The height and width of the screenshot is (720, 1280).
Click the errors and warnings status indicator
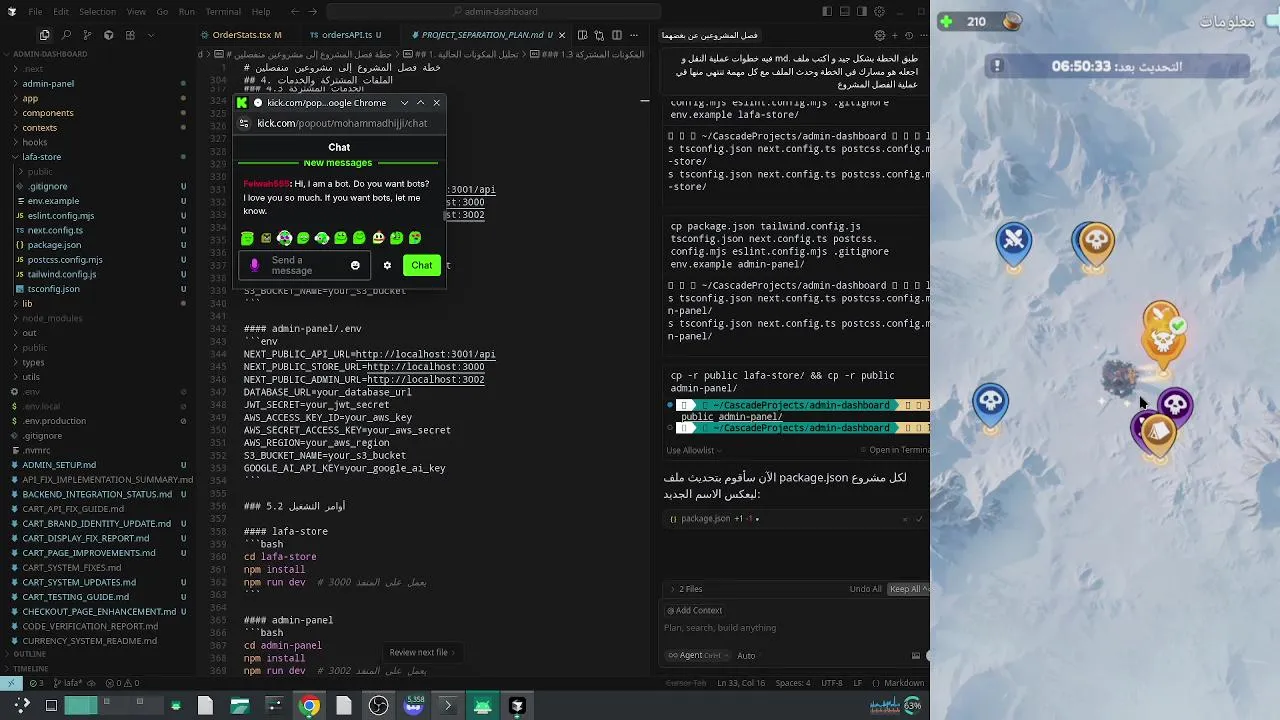click(x=120, y=683)
